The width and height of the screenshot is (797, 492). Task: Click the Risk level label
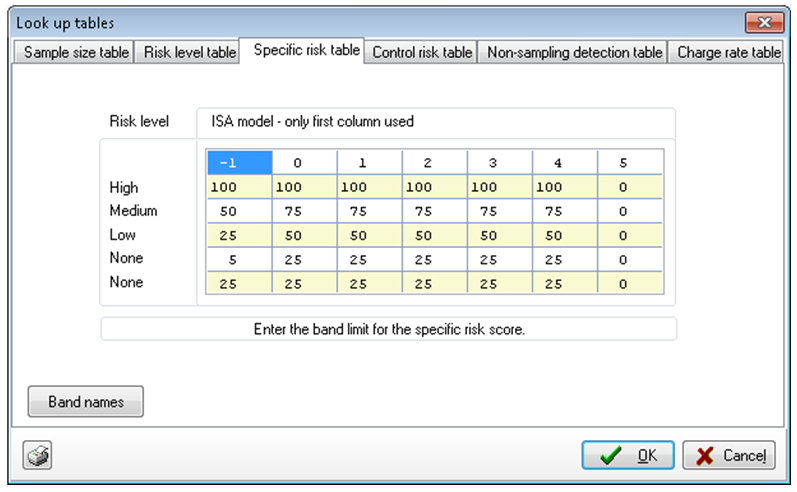pyautogui.click(x=139, y=121)
